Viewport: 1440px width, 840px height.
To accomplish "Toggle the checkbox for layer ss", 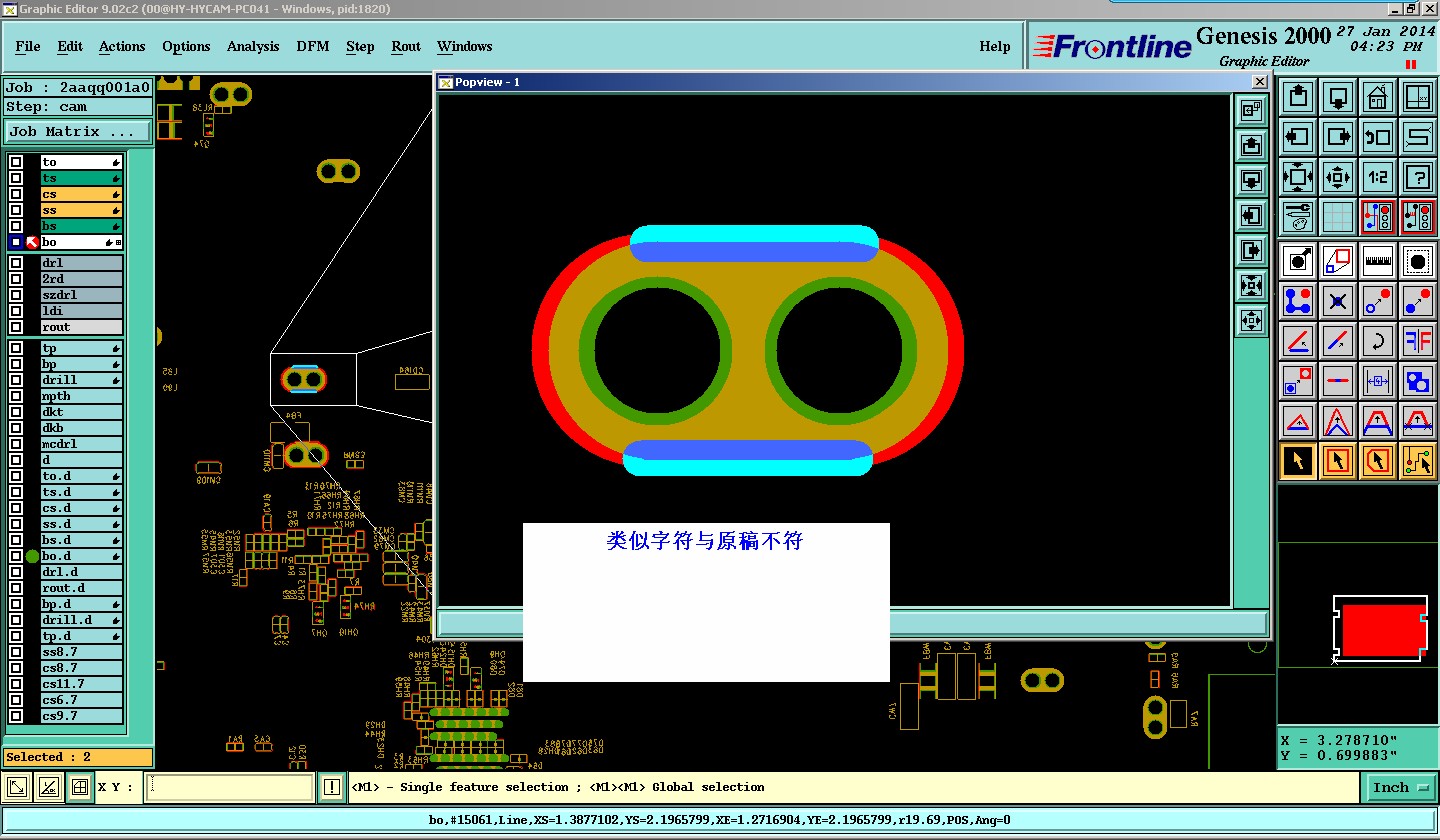I will (16, 210).
